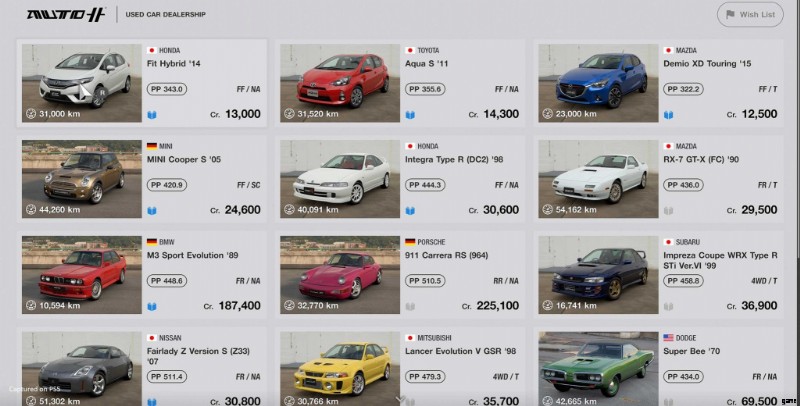800x406 pixels.
Task: Click the Japan flag icon beside SUBARU
Action: coord(668,242)
